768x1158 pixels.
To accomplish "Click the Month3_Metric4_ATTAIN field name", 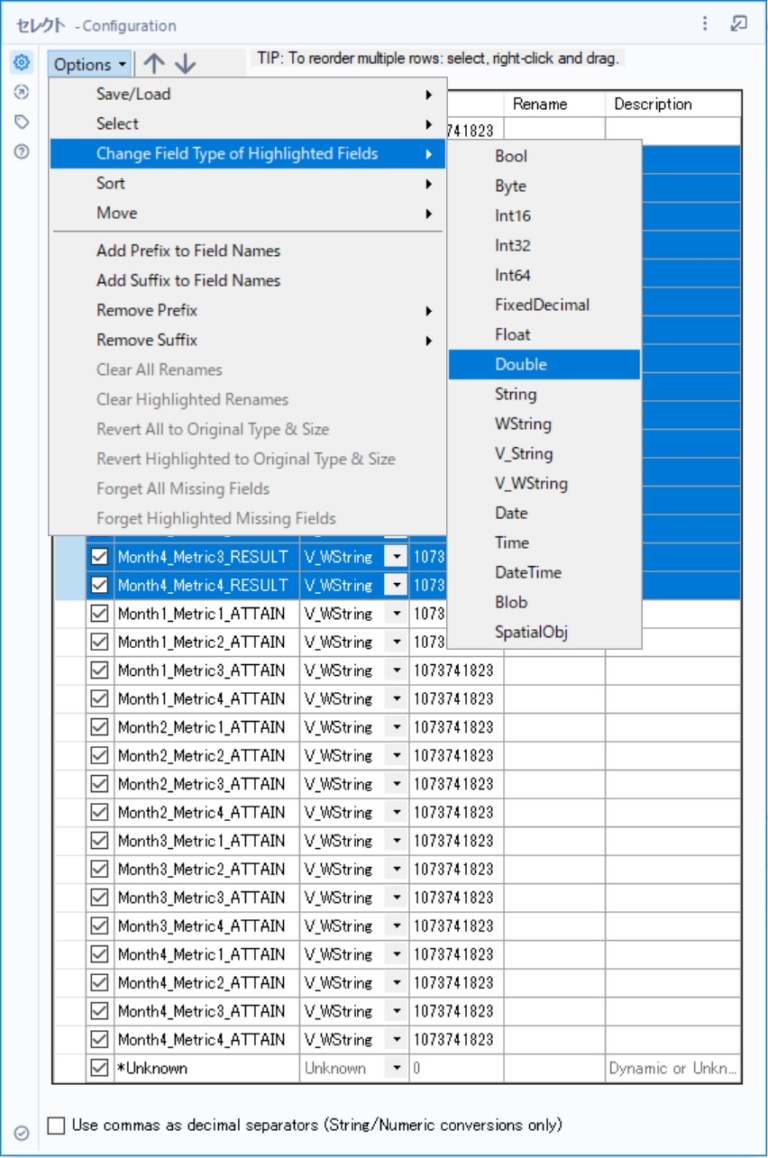I will [x=201, y=925].
